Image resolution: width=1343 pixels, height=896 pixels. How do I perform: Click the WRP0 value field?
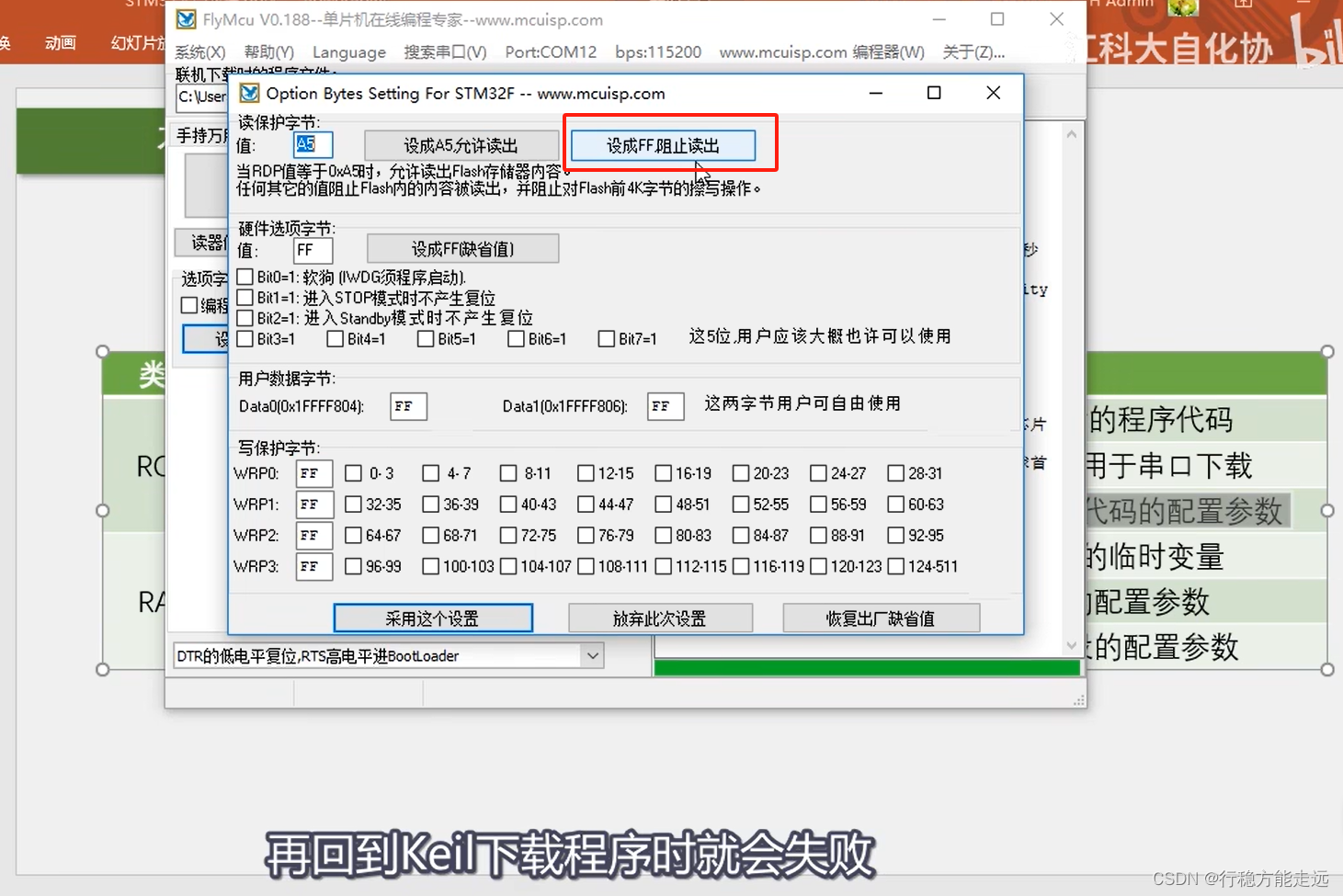click(x=314, y=473)
